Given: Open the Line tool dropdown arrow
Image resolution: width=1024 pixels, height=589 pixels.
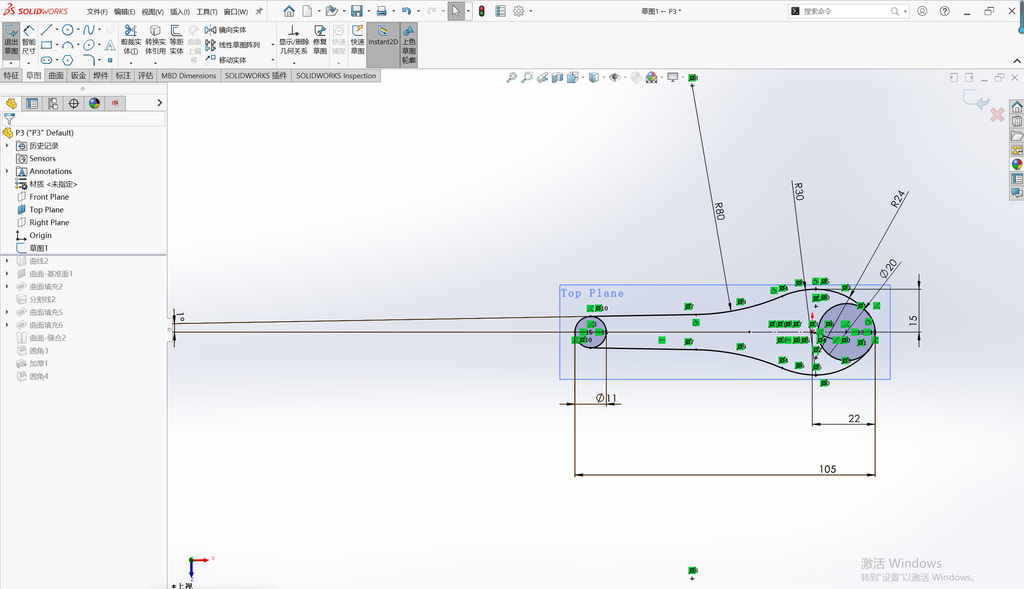Looking at the screenshot, I should tap(56, 30).
